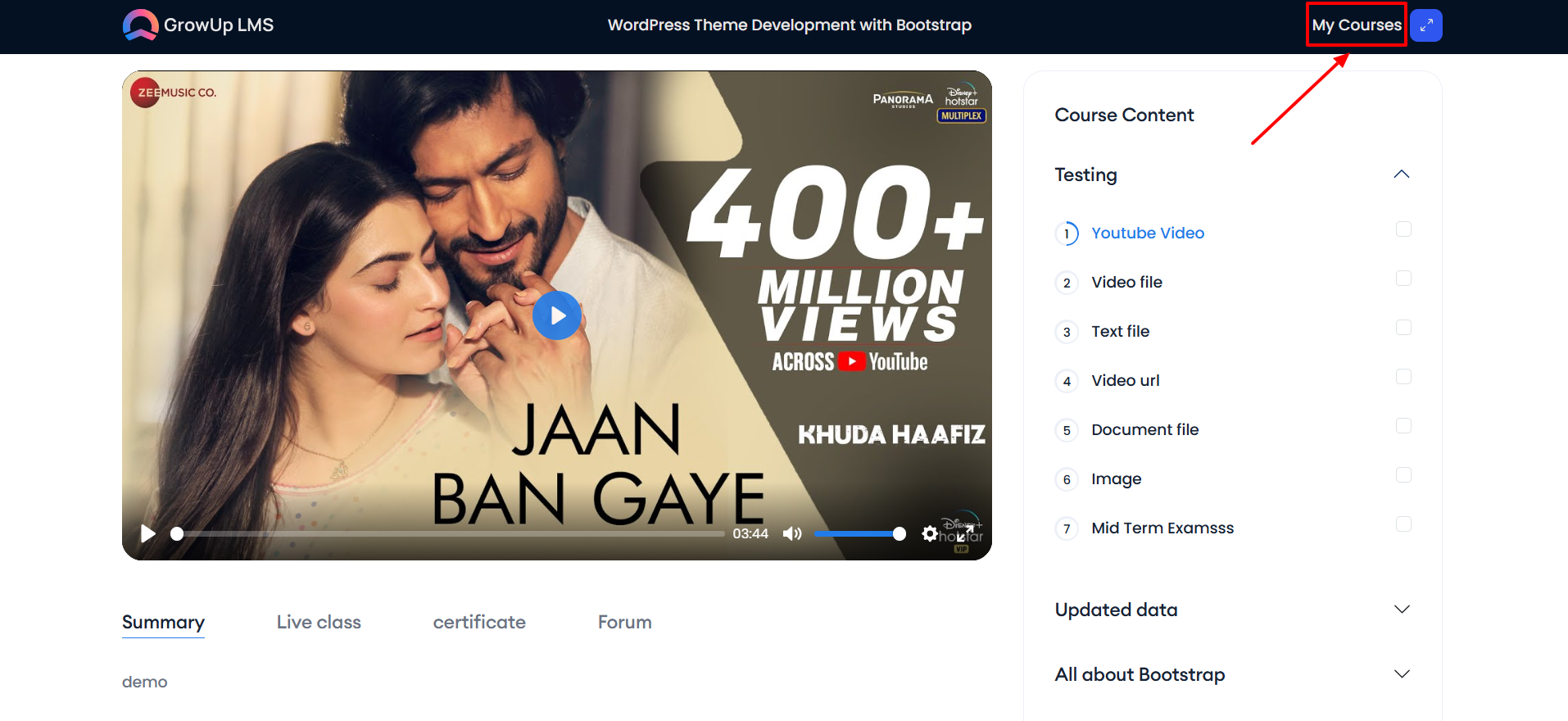Open the Video file lesson
The height and width of the screenshot is (721, 1568).
tap(1126, 282)
